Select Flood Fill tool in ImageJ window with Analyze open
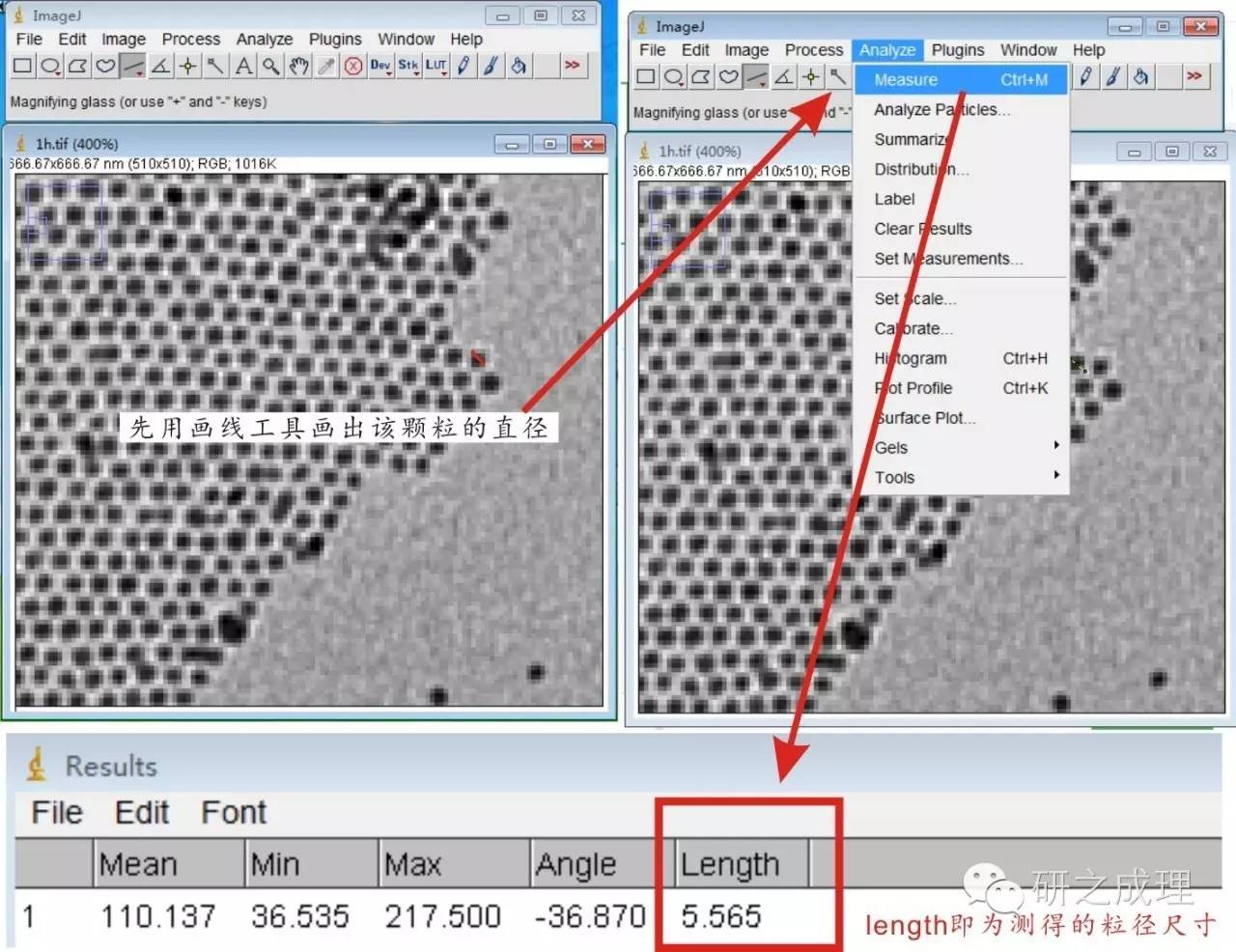 tap(1141, 76)
